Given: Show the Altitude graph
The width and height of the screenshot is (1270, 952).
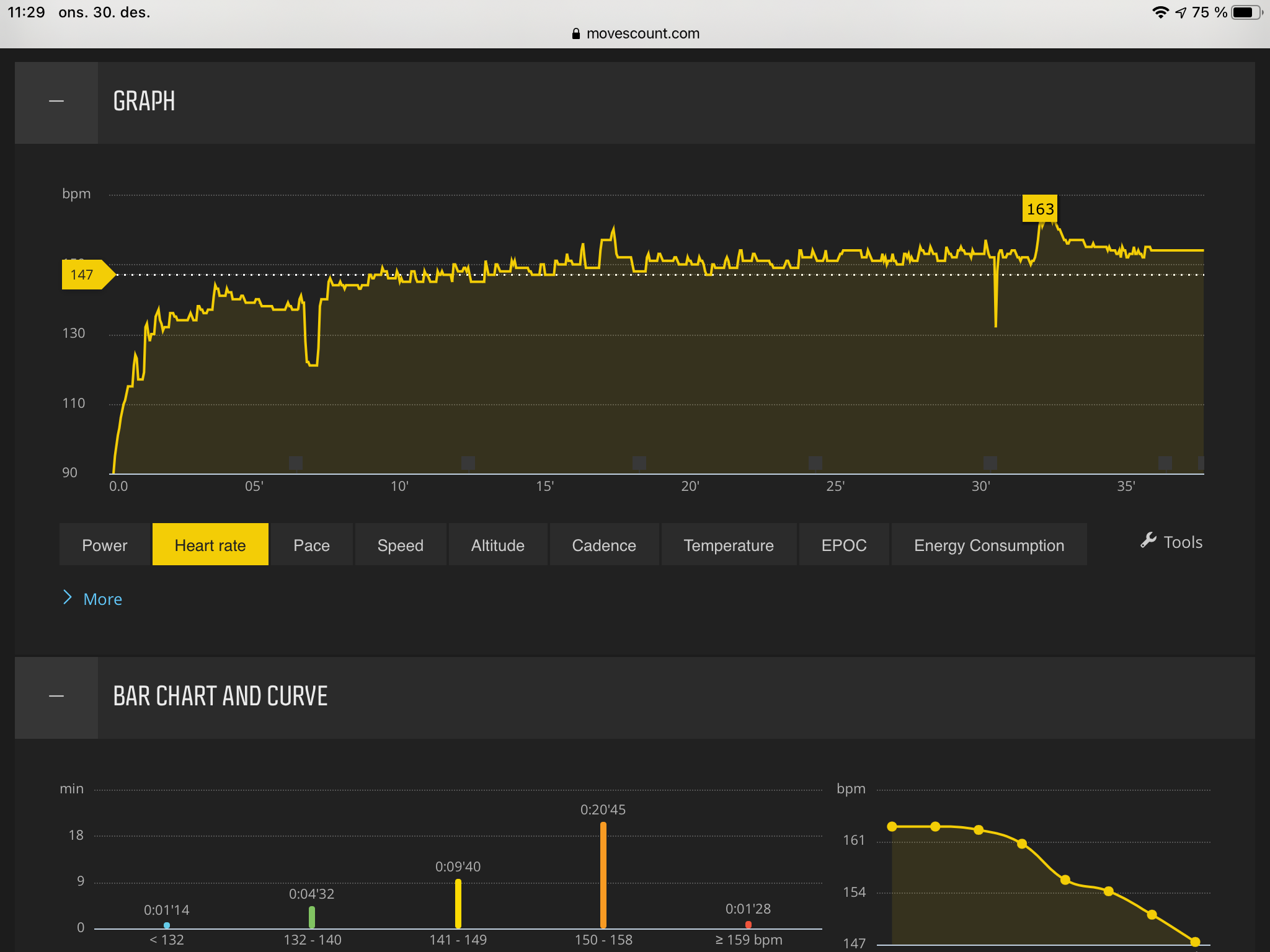Looking at the screenshot, I should click(x=498, y=545).
